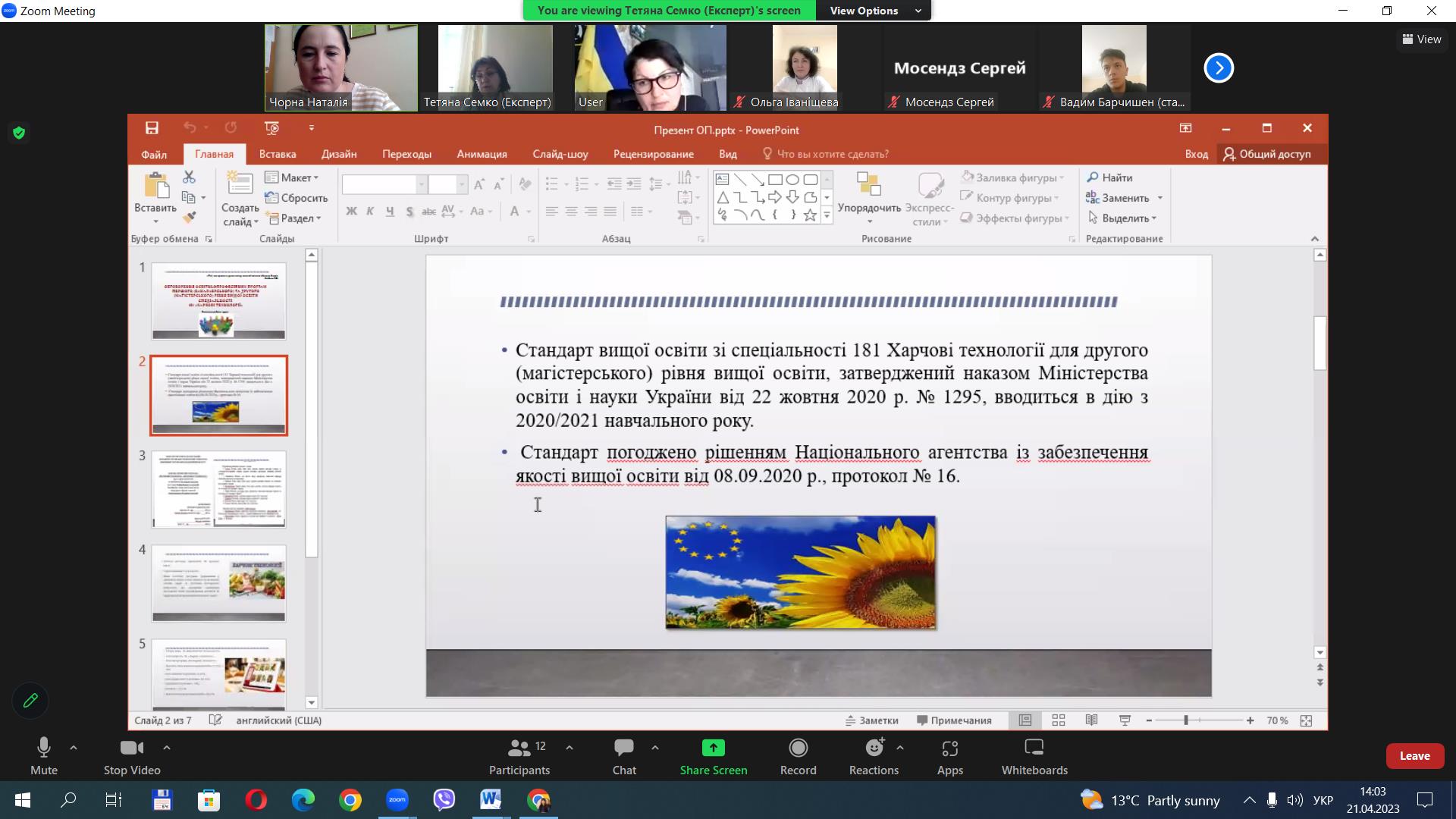
Task: Leave the meeting
Action: (1414, 756)
